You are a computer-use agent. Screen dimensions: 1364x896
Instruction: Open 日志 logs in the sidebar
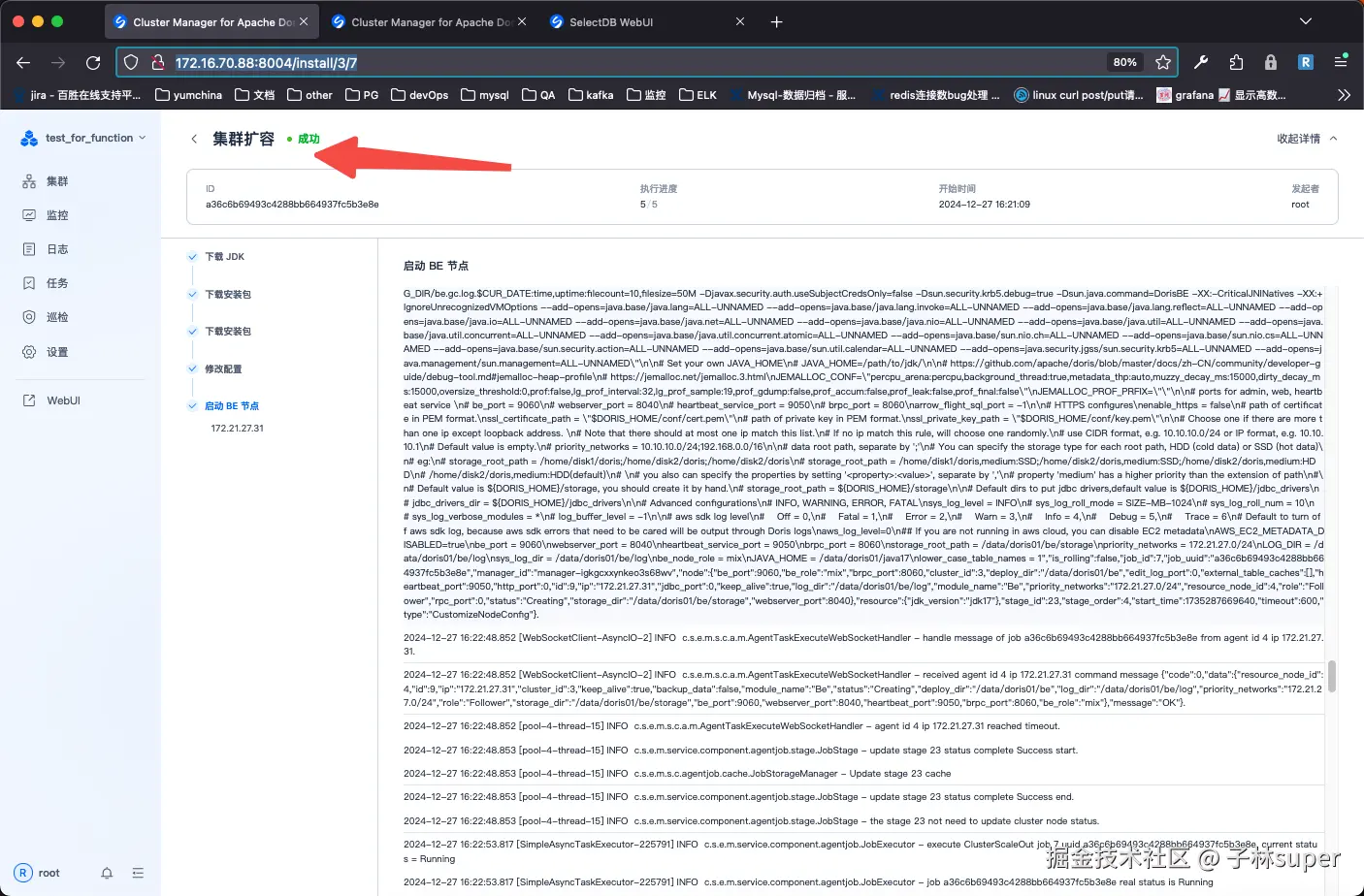click(57, 249)
